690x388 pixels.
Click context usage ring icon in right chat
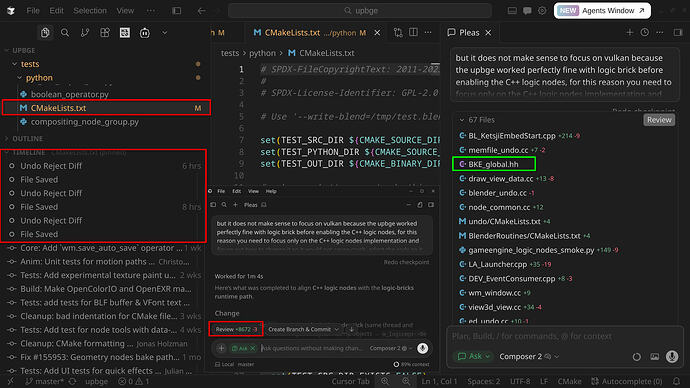point(636,357)
